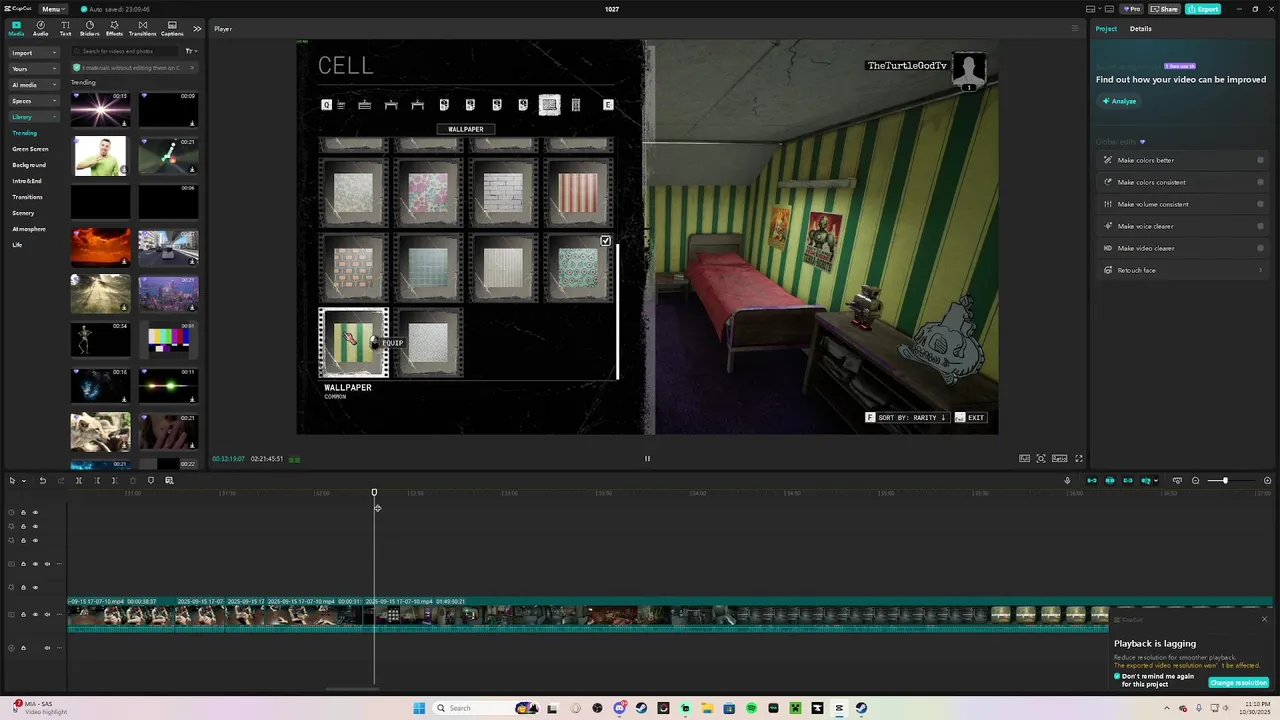Expand more panel tabs with double arrow
Viewport: 1280px width, 720px height.
tap(197, 28)
